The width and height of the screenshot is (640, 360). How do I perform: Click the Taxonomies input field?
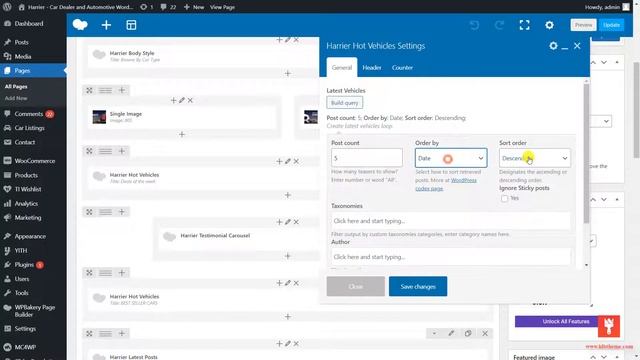[451, 221]
